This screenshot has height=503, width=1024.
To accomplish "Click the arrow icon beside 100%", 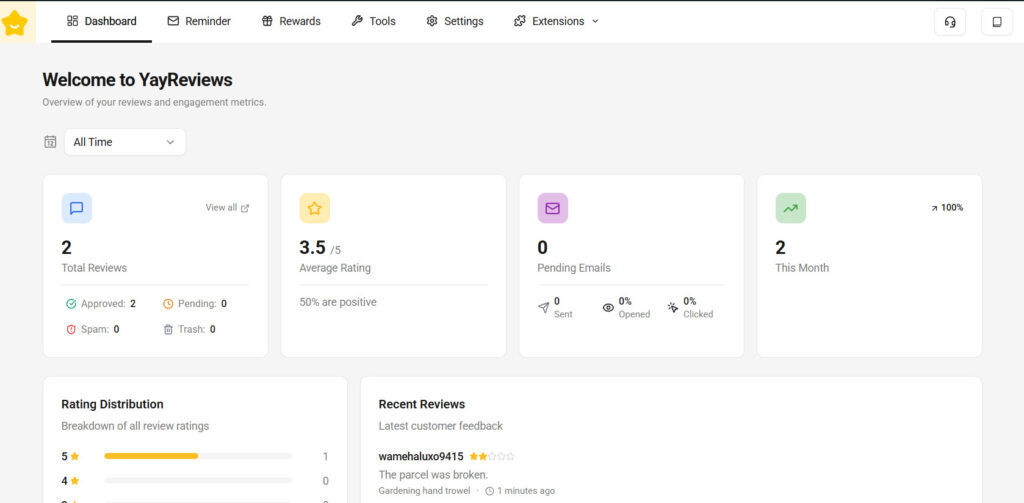I will tap(934, 208).
